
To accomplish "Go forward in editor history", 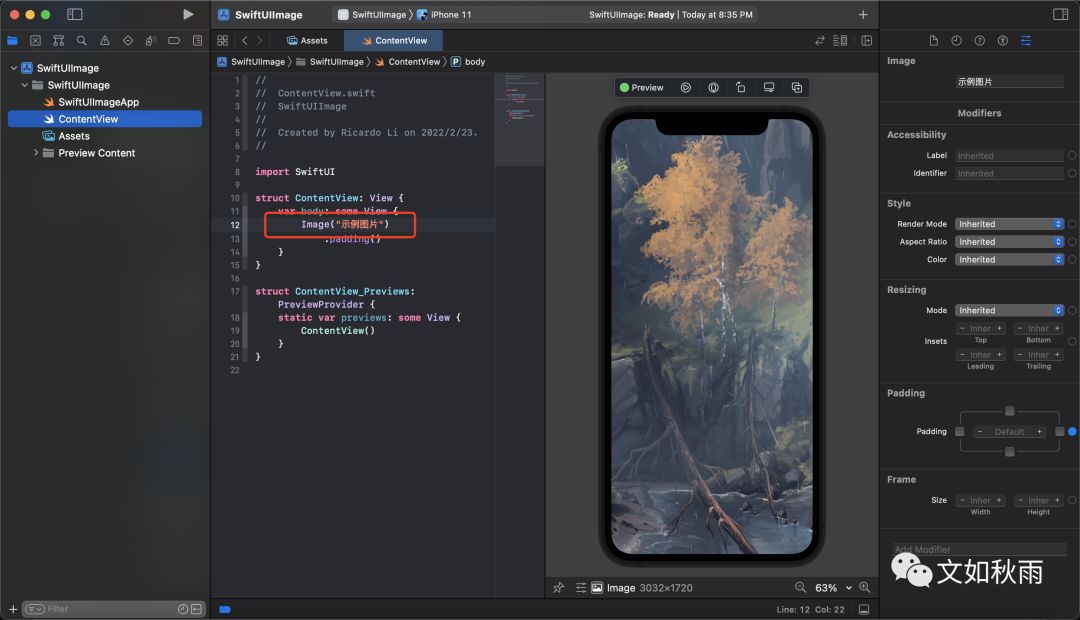I will click(260, 41).
